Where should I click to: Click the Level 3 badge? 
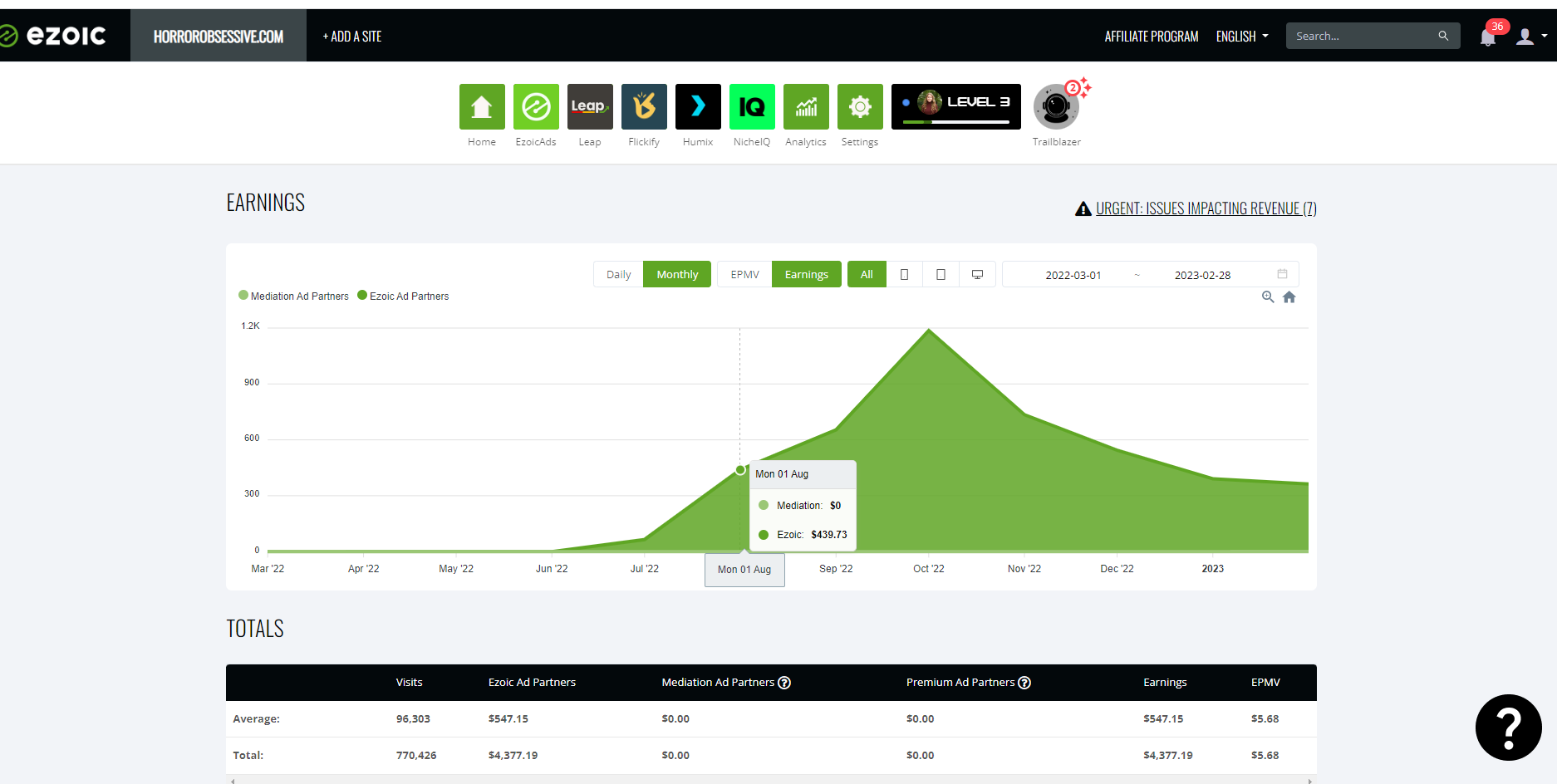(x=956, y=106)
